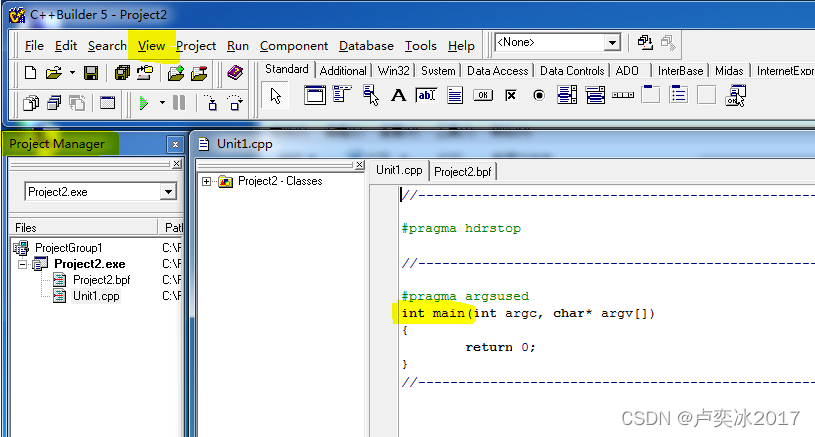Open the View menu
This screenshot has height=437, width=815.
click(x=151, y=46)
